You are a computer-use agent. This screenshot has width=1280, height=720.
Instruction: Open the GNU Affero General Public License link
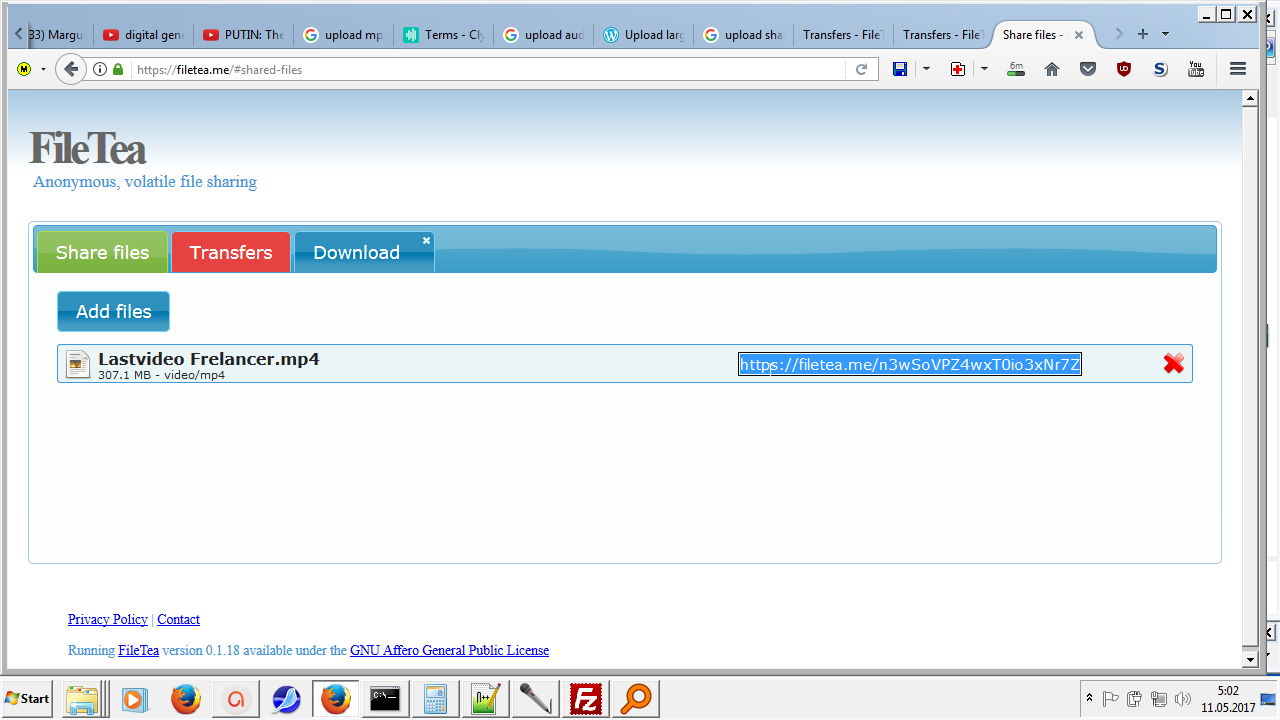click(x=449, y=650)
